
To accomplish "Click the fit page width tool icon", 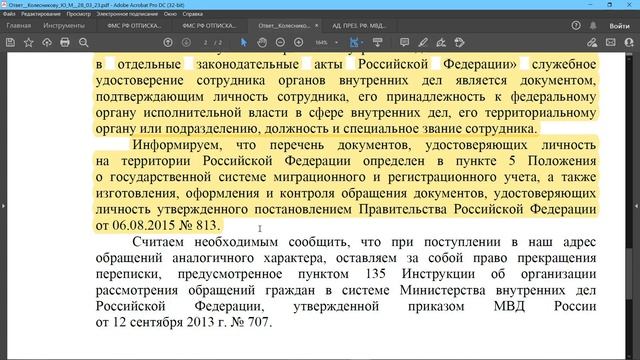I will point(354,42).
